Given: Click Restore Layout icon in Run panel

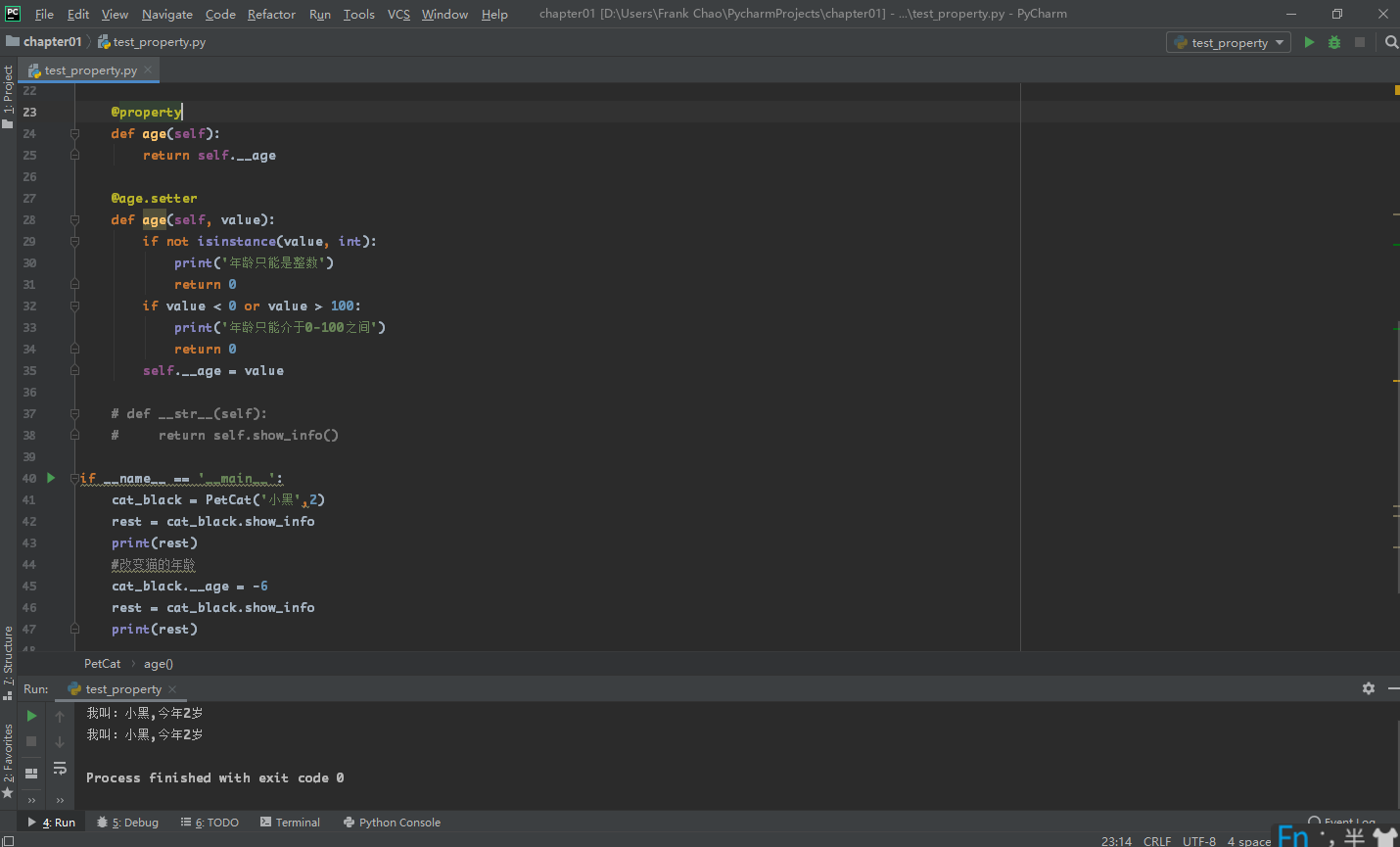Looking at the screenshot, I should pyautogui.click(x=31, y=773).
